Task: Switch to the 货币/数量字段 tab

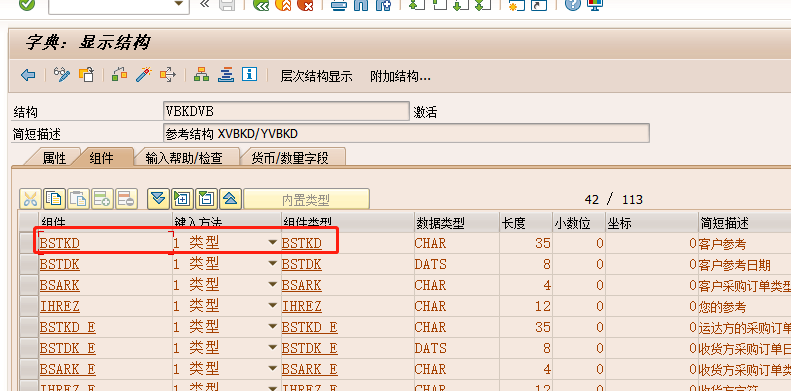Action: pos(290,158)
